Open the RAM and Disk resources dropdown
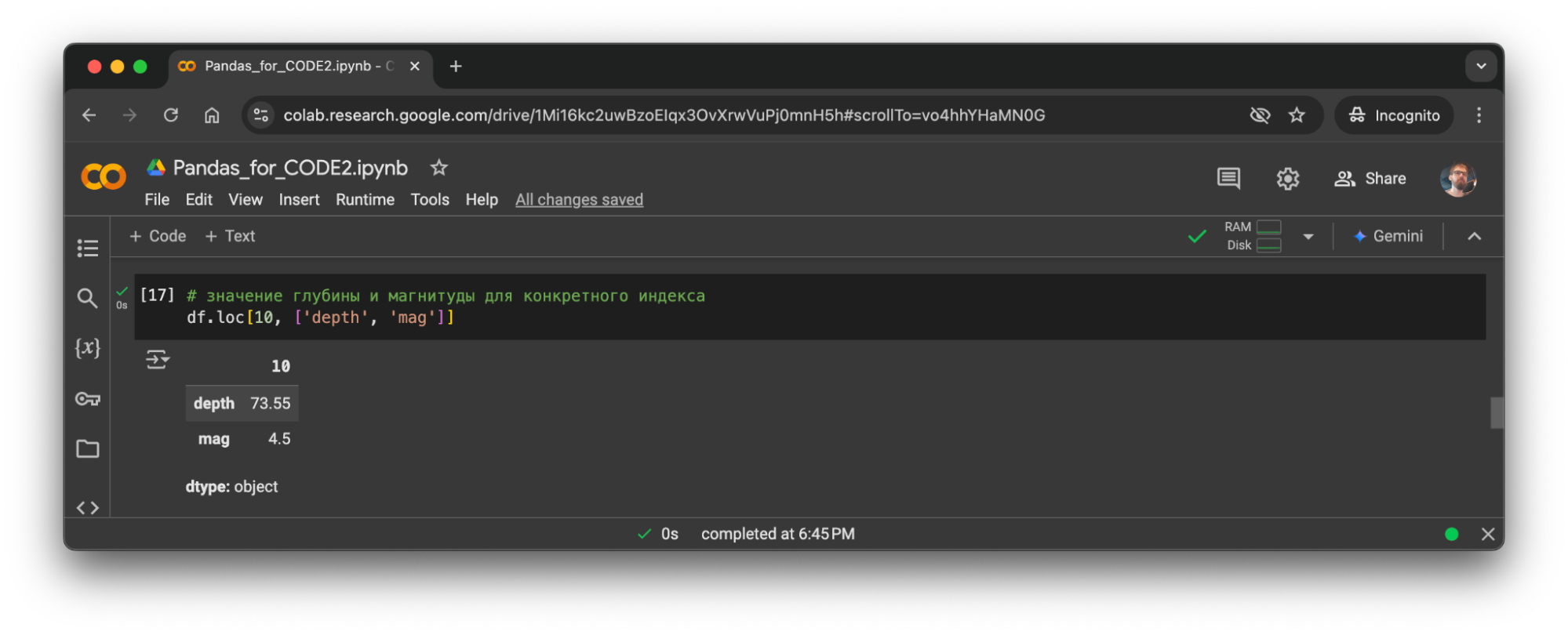 point(1308,237)
